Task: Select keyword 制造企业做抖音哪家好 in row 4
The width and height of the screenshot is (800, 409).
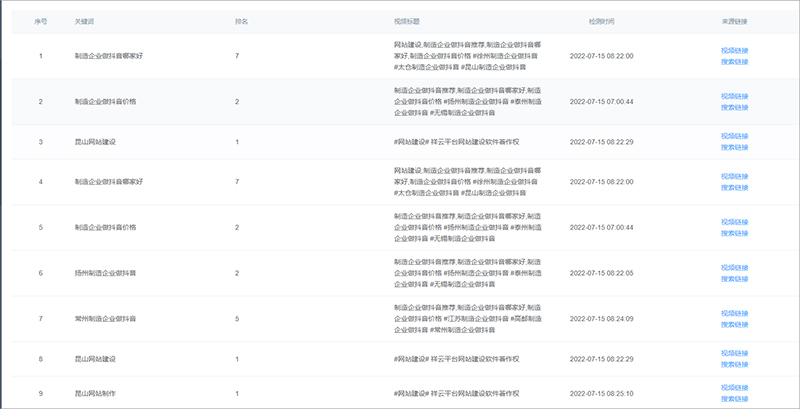Action: point(109,182)
